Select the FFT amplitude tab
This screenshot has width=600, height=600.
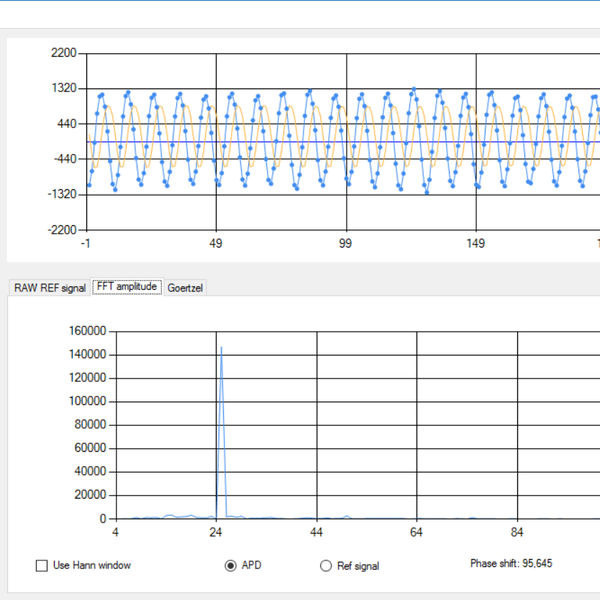coord(126,287)
